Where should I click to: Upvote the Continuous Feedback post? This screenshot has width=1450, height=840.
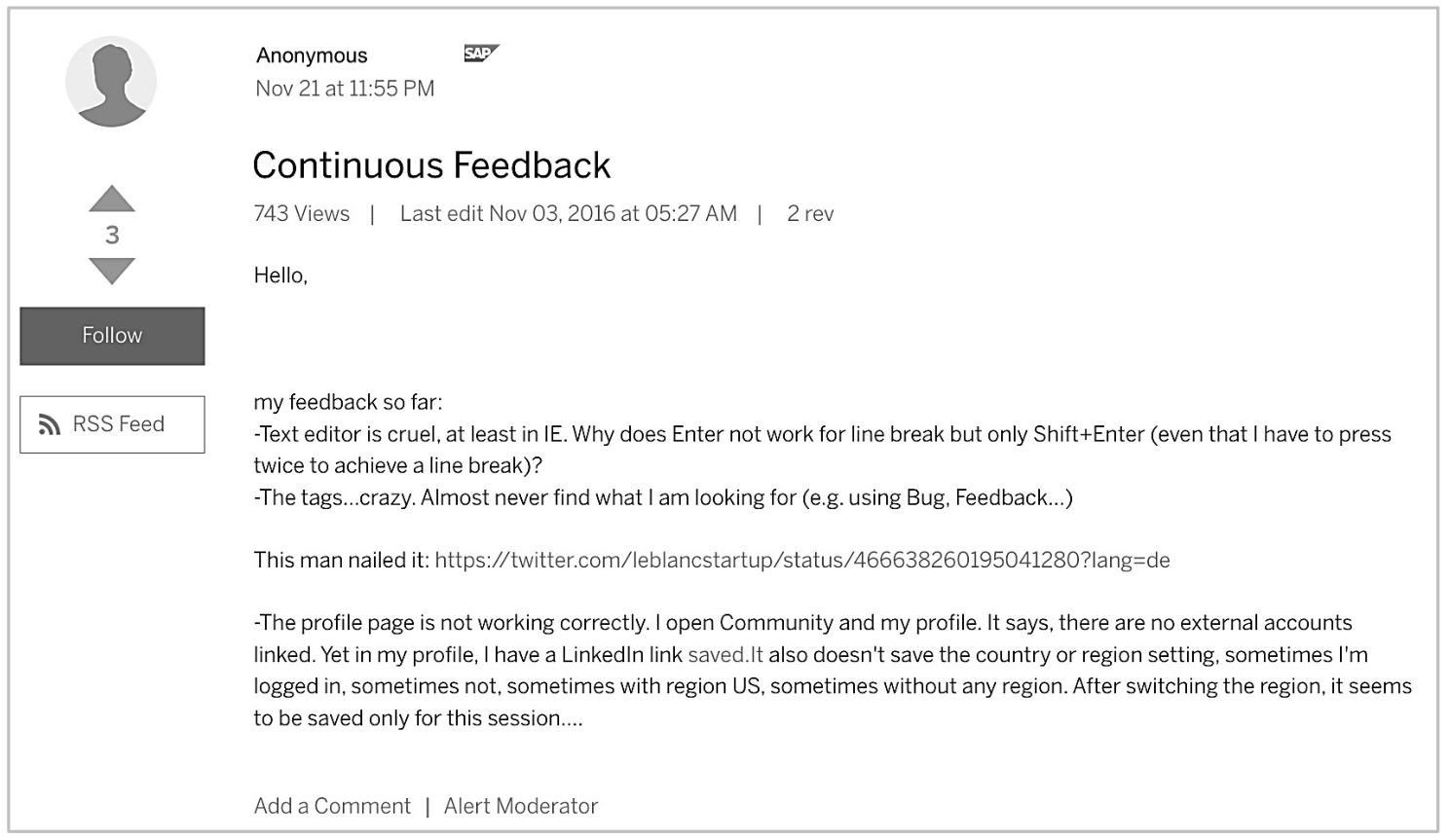tap(112, 199)
